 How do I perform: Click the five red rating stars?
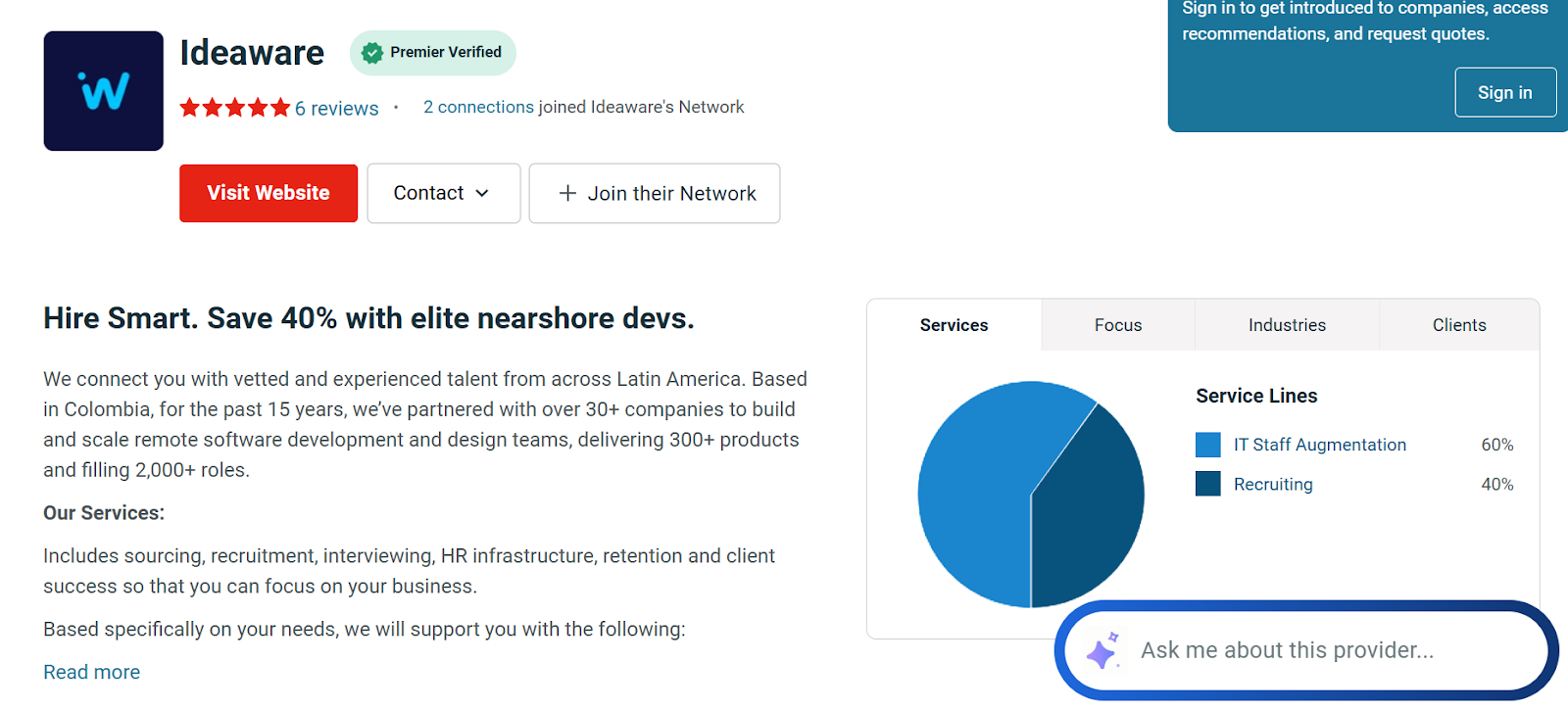pos(235,108)
